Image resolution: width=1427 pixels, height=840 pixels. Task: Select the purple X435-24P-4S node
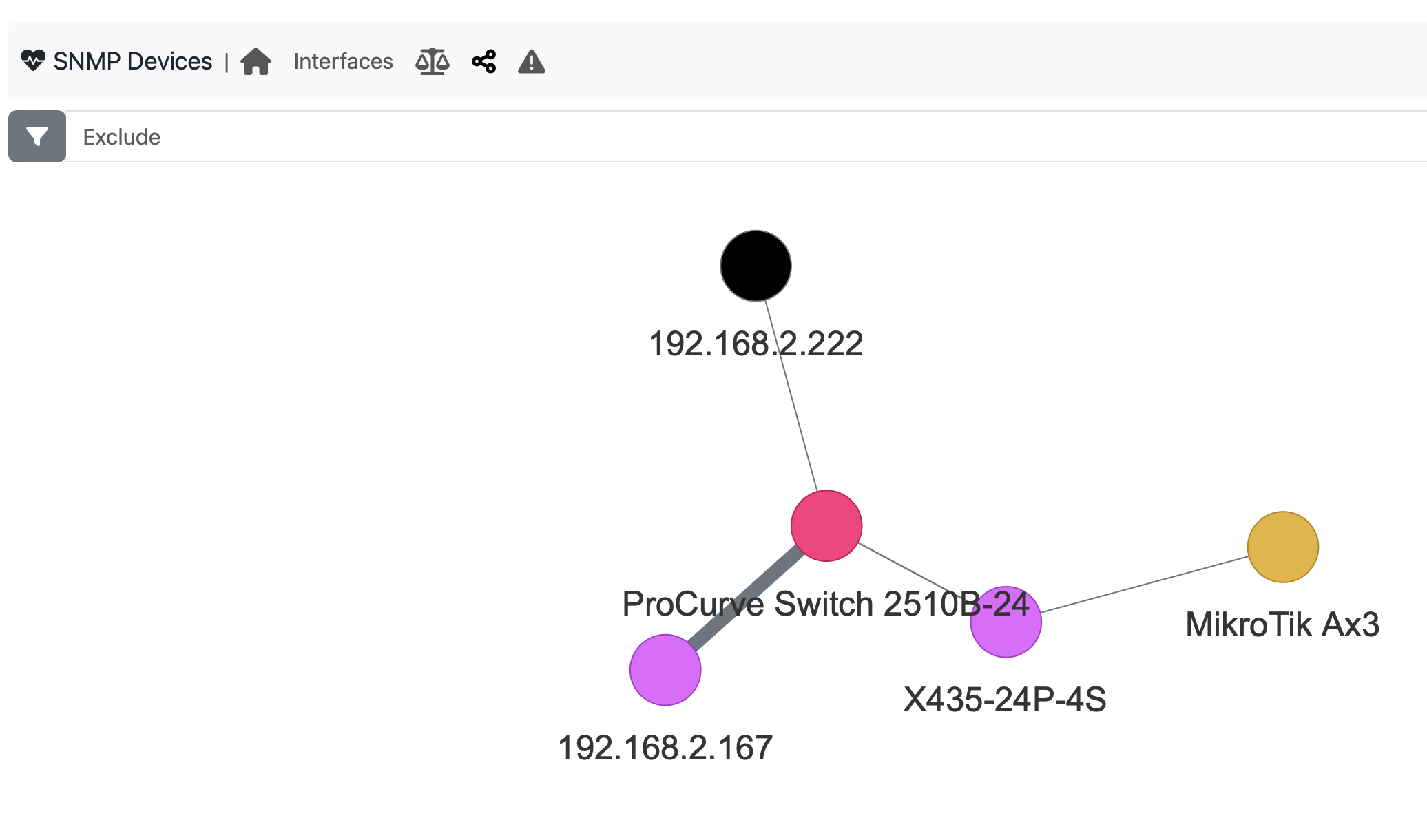[1006, 622]
